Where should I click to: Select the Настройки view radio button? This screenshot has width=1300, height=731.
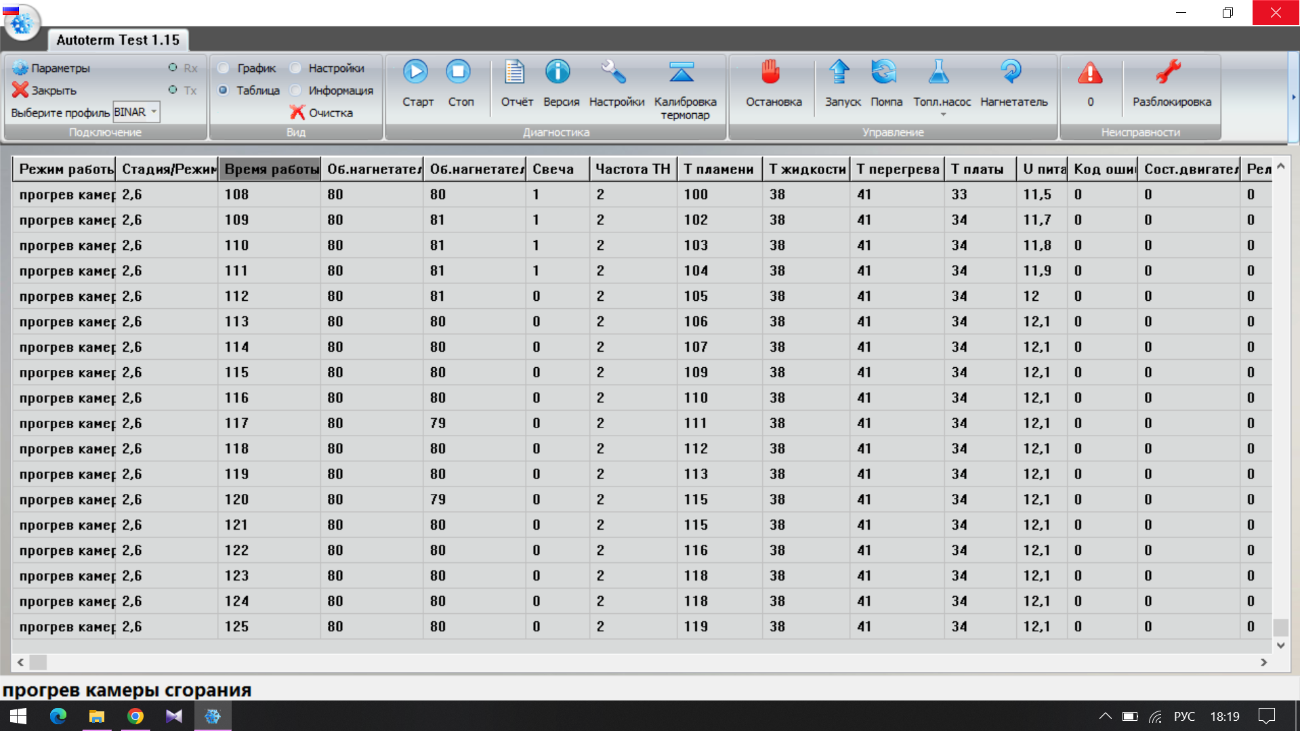295,68
